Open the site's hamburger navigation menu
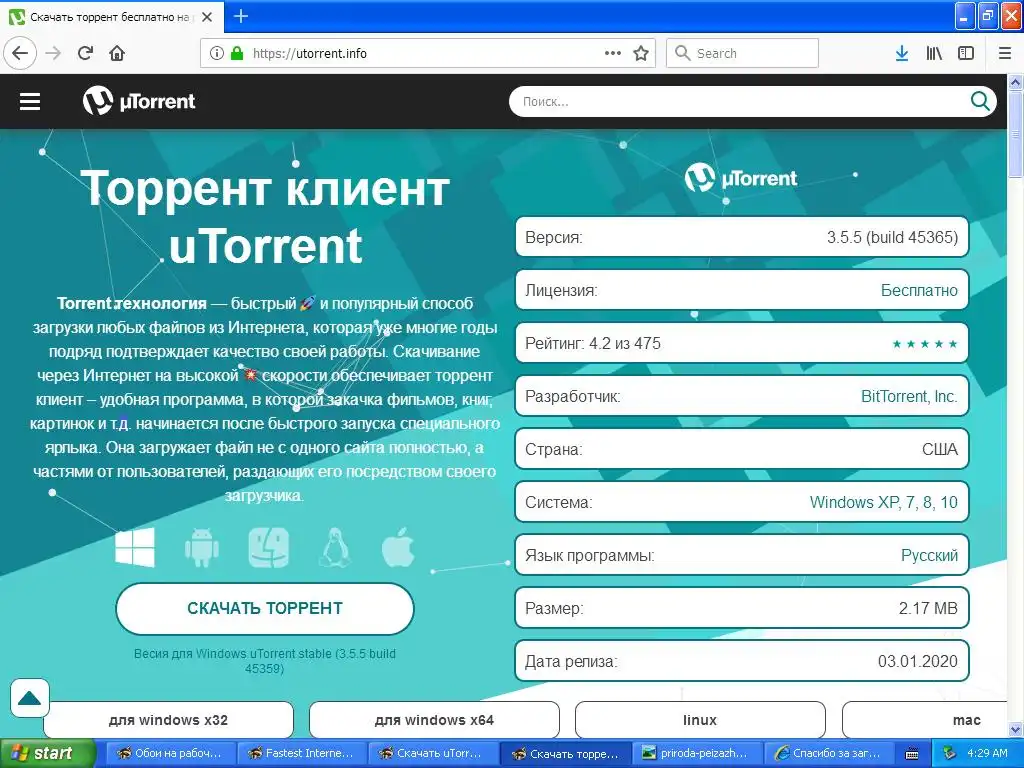This screenshot has height=768, width=1024. click(x=30, y=101)
